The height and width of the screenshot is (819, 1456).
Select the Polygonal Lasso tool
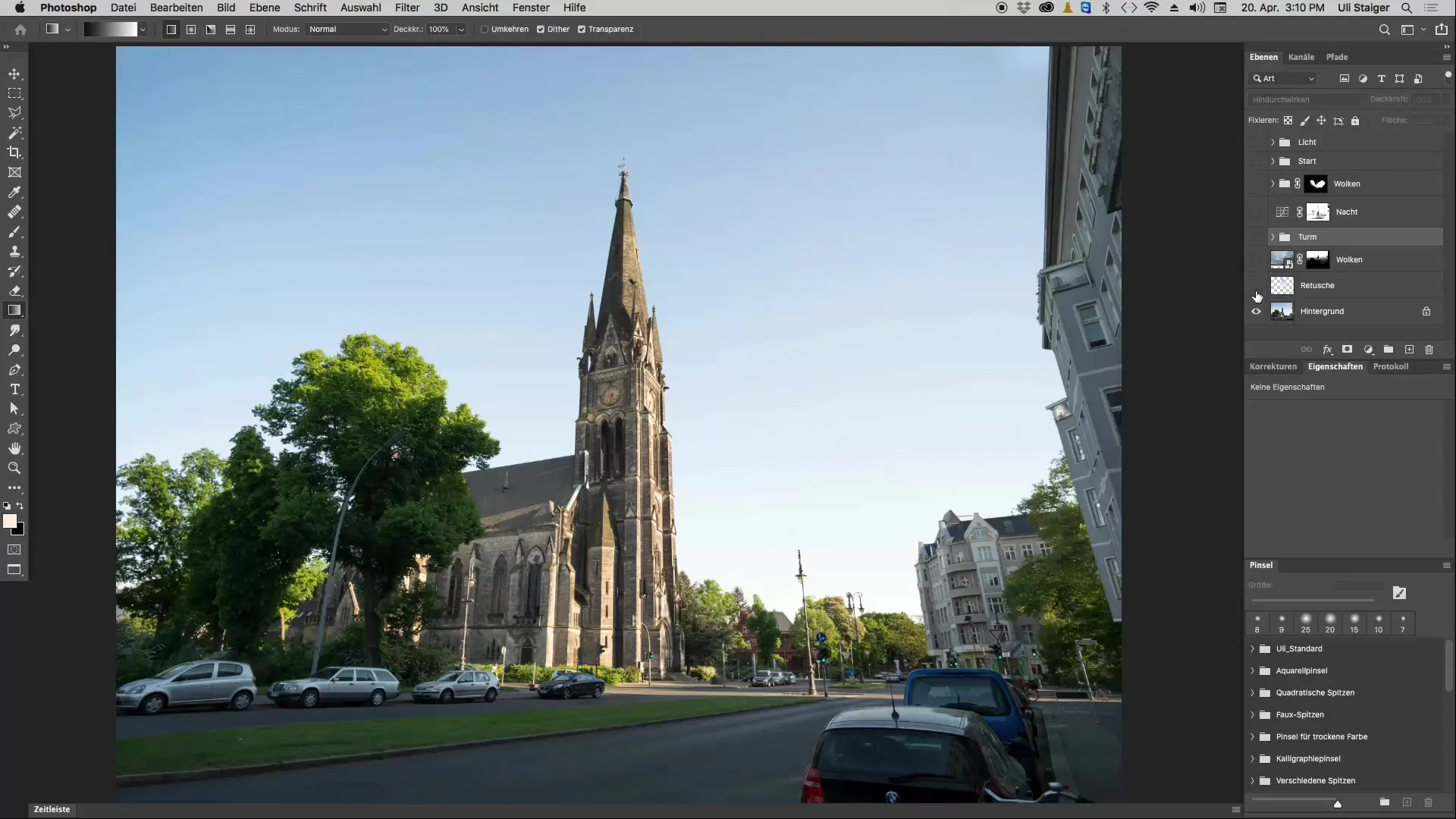coord(14,113)
